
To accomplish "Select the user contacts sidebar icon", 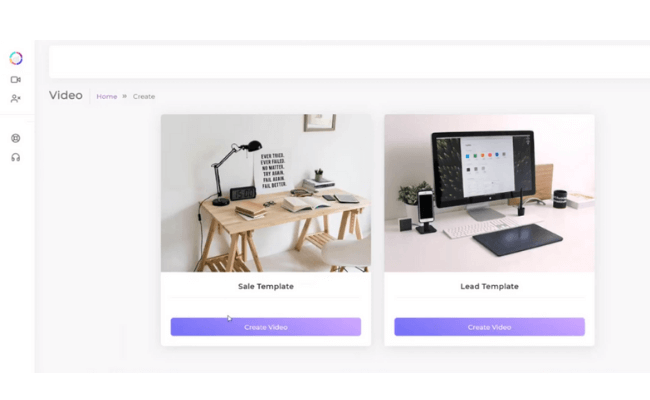I will pos(16,98).
